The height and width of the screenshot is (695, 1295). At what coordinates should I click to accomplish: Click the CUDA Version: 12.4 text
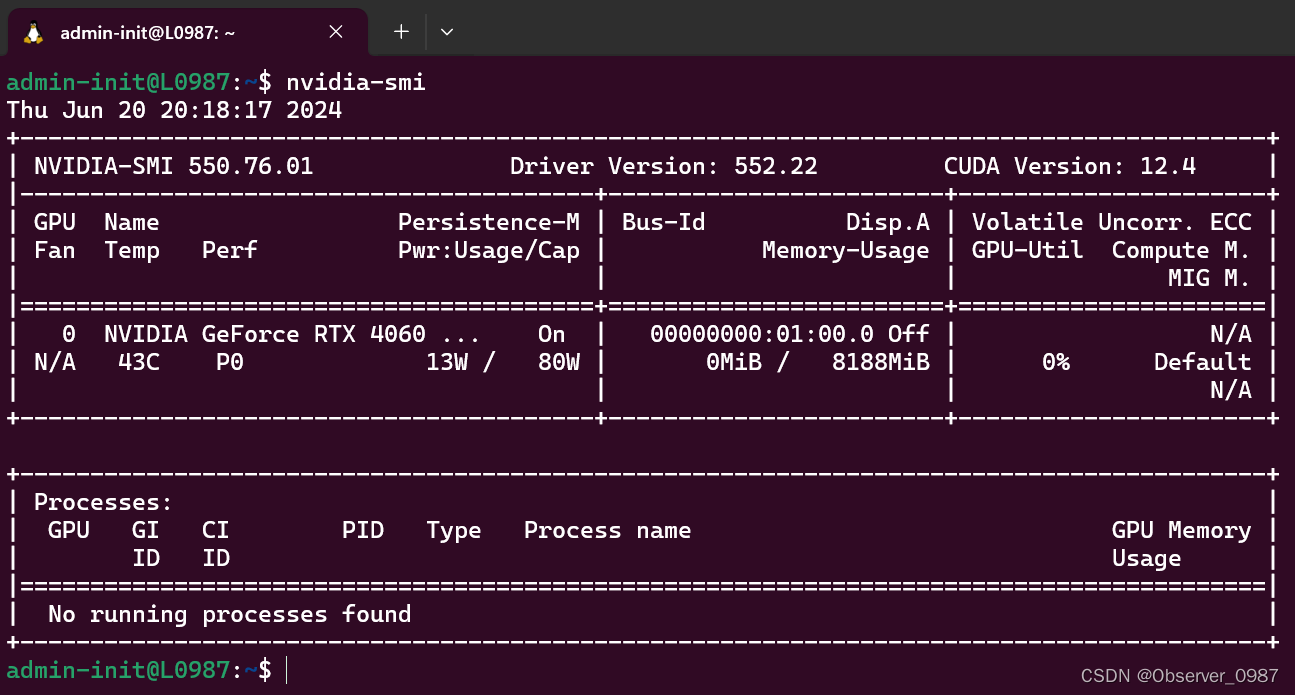pyautogui.click(x=1068, y=166)
